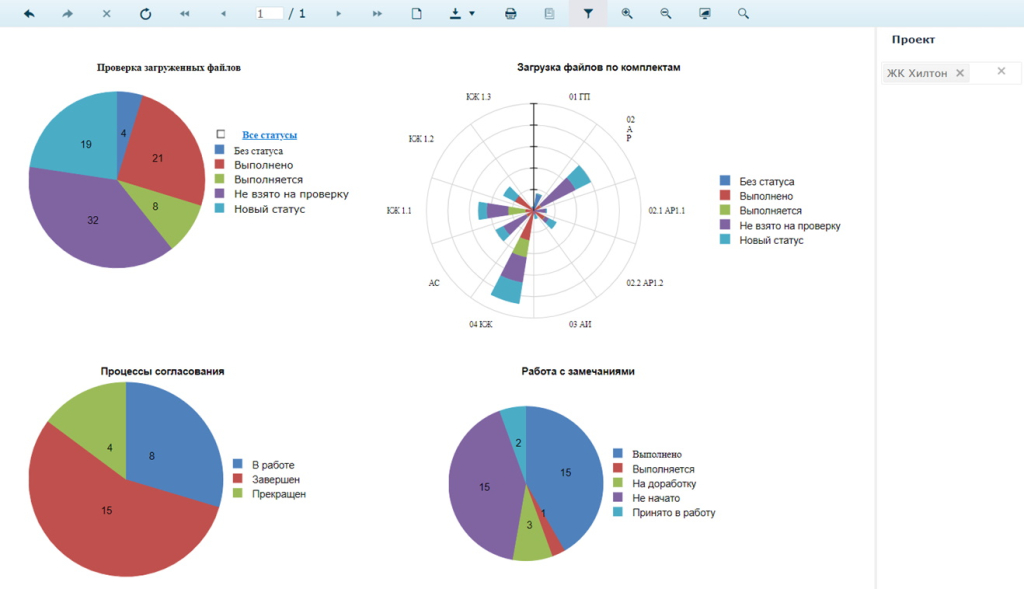Click the zoom in magnifier icon
Viewport: 1024px width, 589px height.
(627, 14)
